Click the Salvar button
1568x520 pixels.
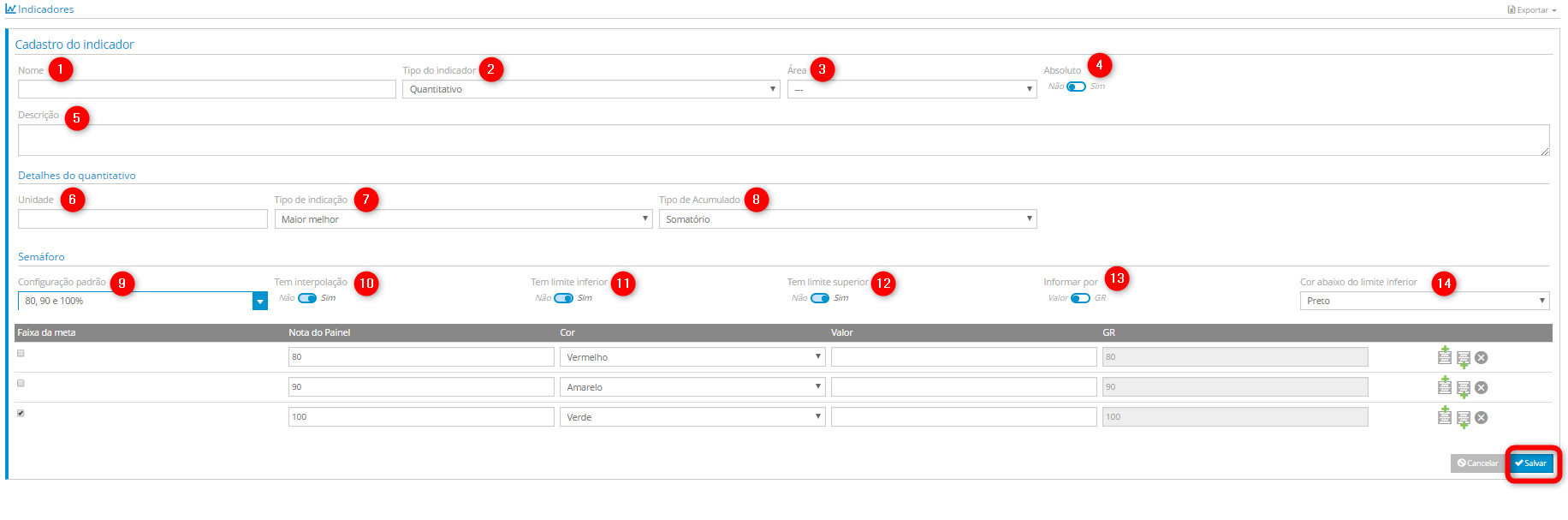tap(1531, 463)
